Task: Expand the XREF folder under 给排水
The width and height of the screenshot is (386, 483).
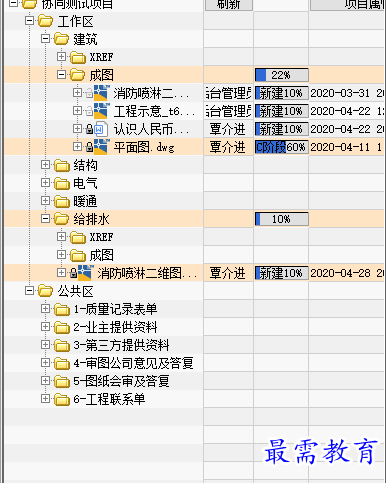Action: [x=61, y=237]
